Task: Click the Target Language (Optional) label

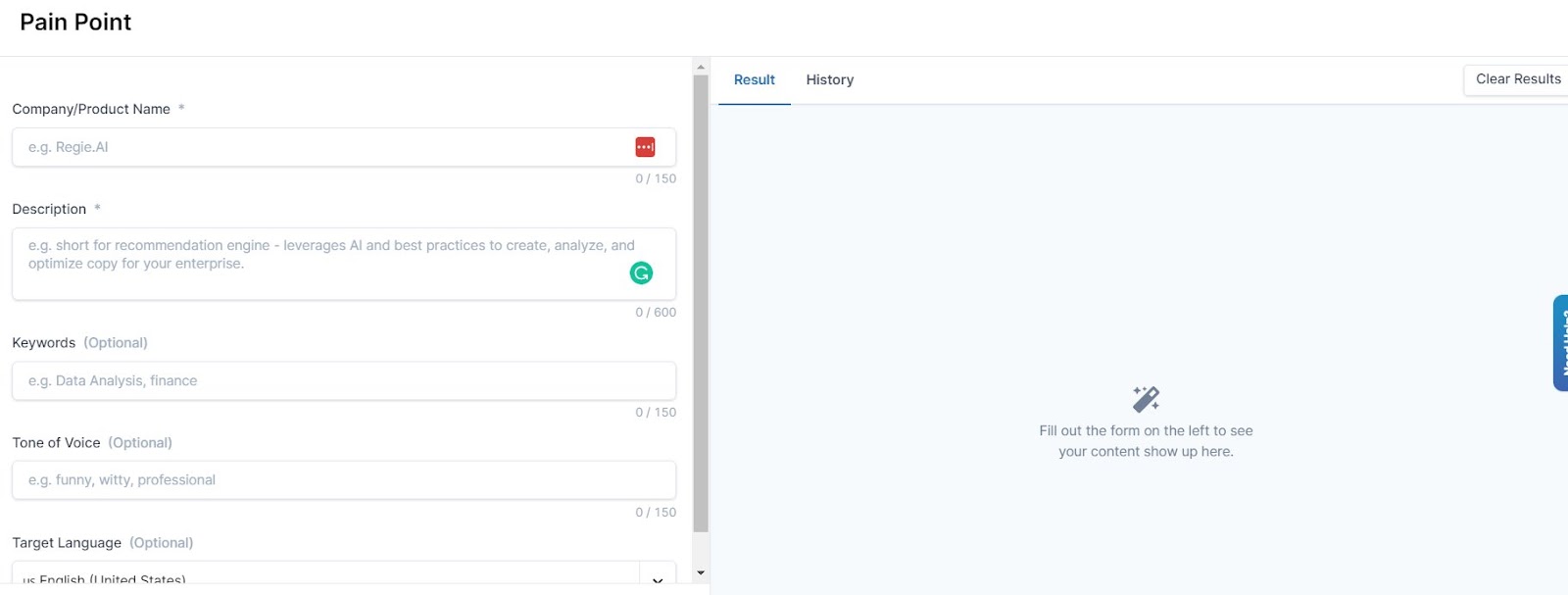Action: [x=102, y=543]
